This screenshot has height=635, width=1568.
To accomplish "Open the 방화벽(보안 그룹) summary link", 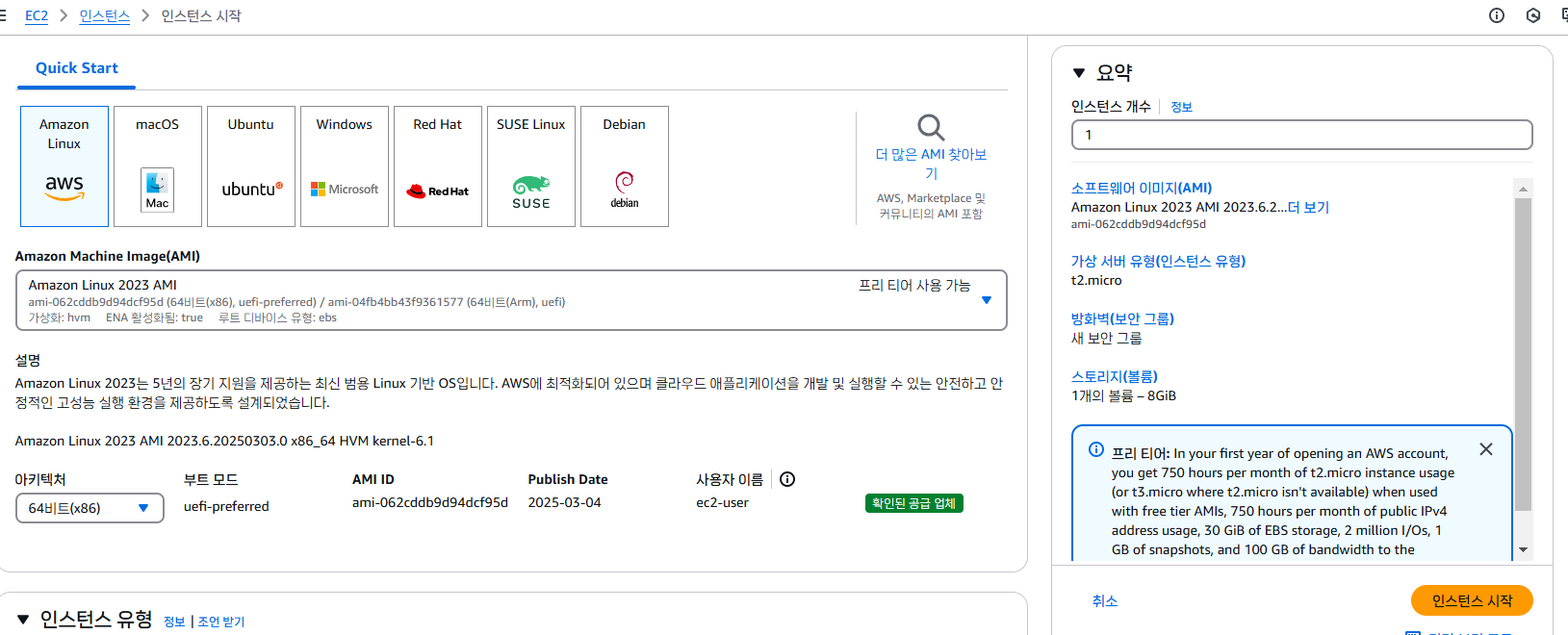I will point(1122,318).
